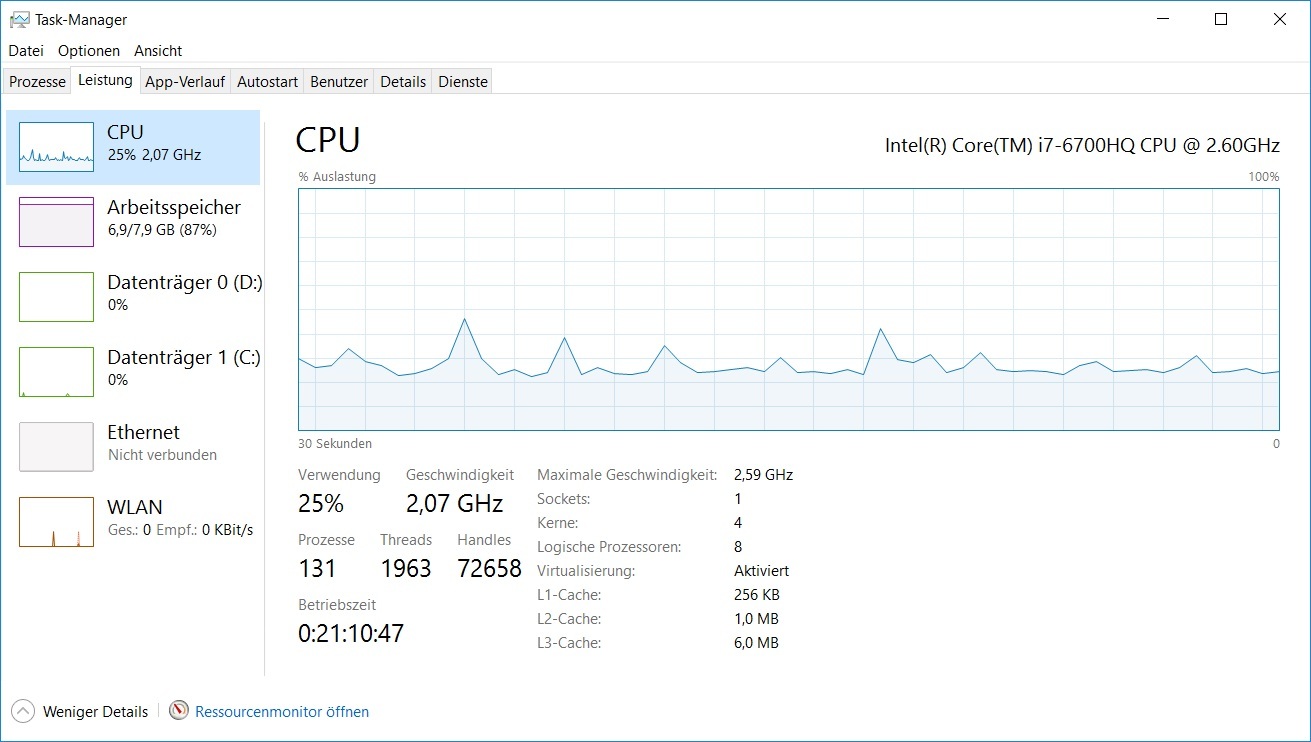Open the Ansicht menu

(158, 50)
